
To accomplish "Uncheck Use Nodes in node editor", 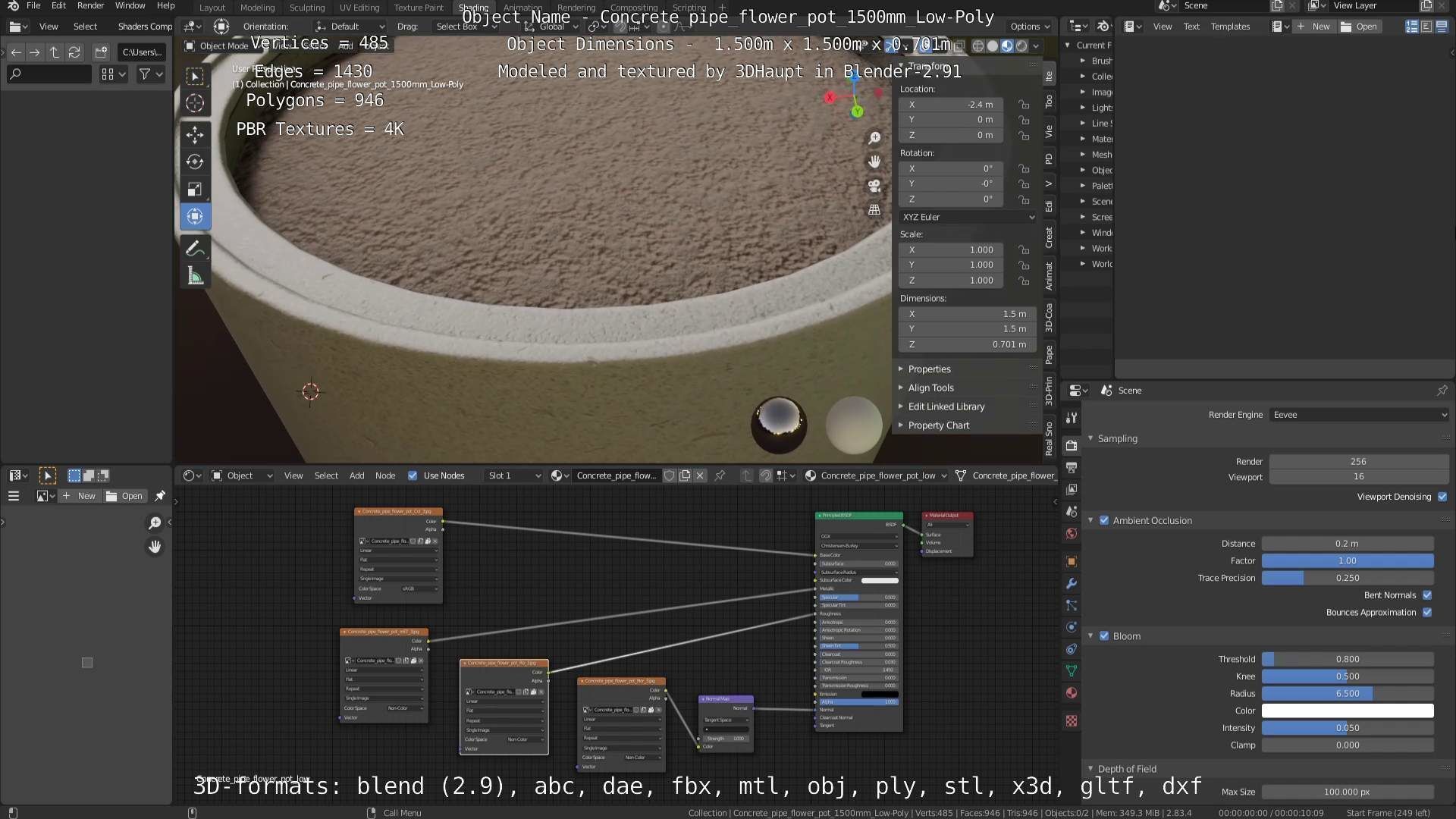I will point(413,475).
